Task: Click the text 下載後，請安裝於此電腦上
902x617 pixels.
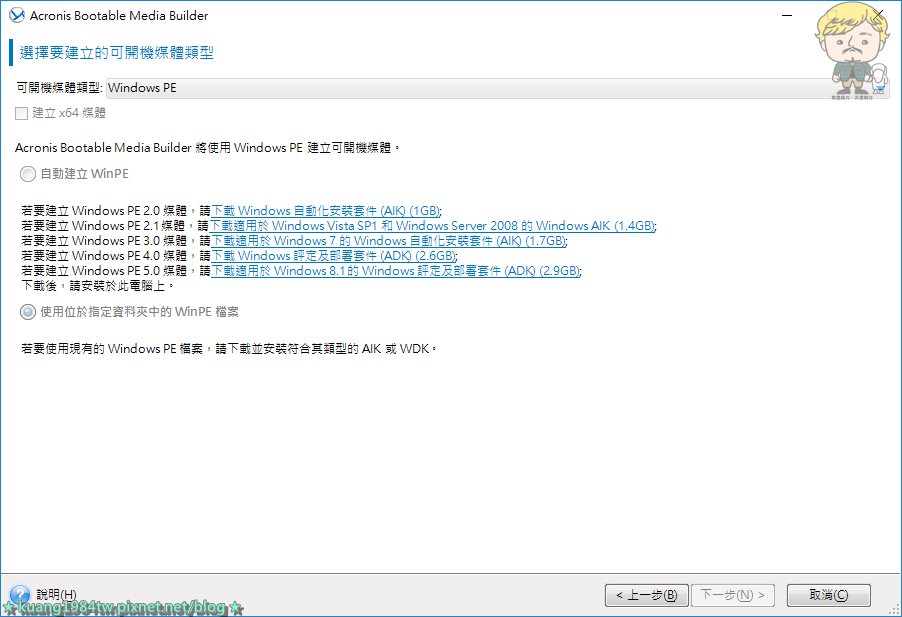Action: pos(97,286)
